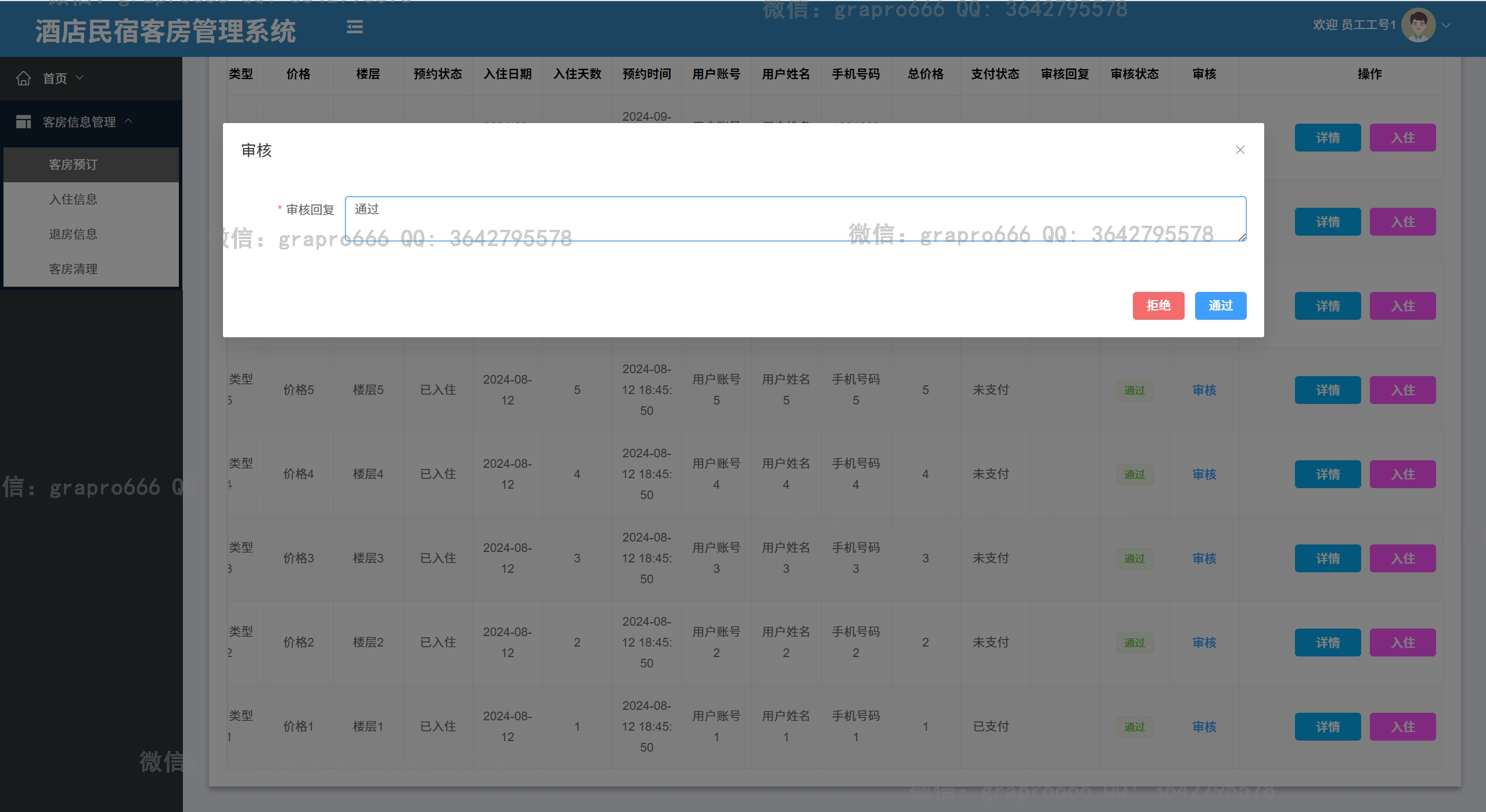This screenshot has width=1486, height=812.
Task: Click the user avatar picture
Action: coord(1418,25)
